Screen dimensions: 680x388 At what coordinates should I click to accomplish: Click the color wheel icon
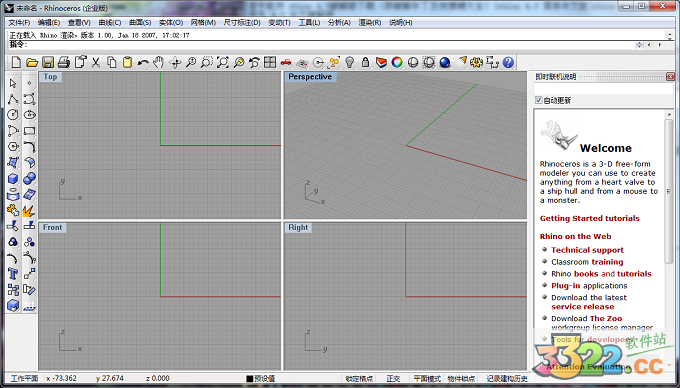pos(397,62)
